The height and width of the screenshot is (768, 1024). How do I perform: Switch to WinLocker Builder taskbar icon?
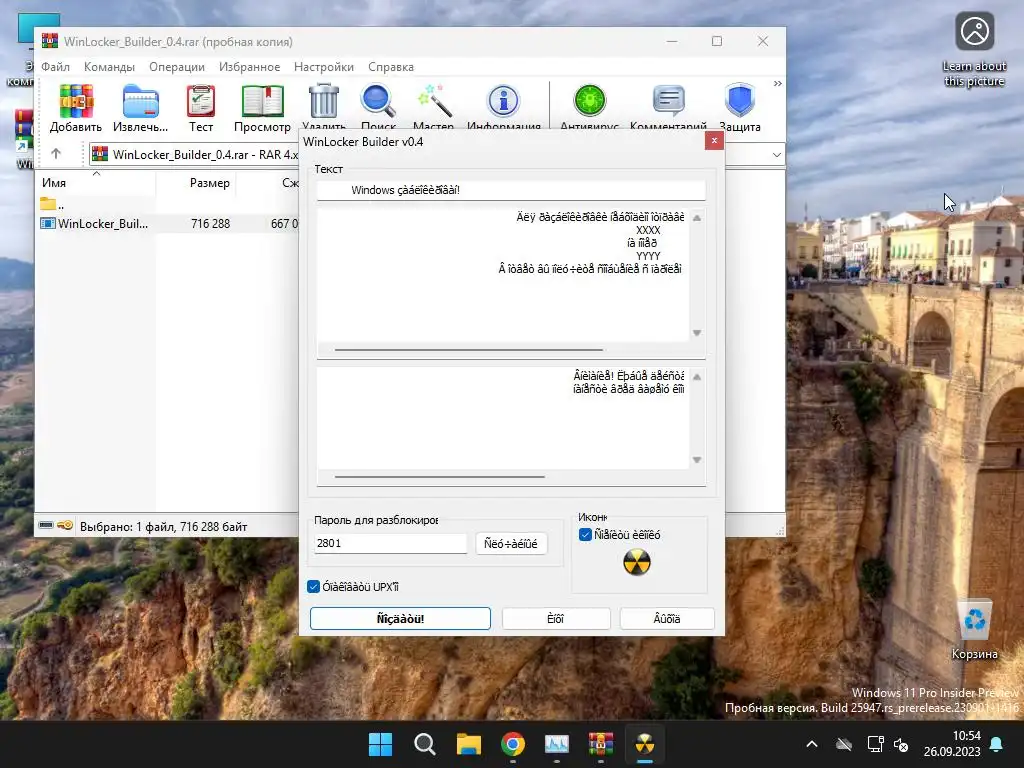645,744
